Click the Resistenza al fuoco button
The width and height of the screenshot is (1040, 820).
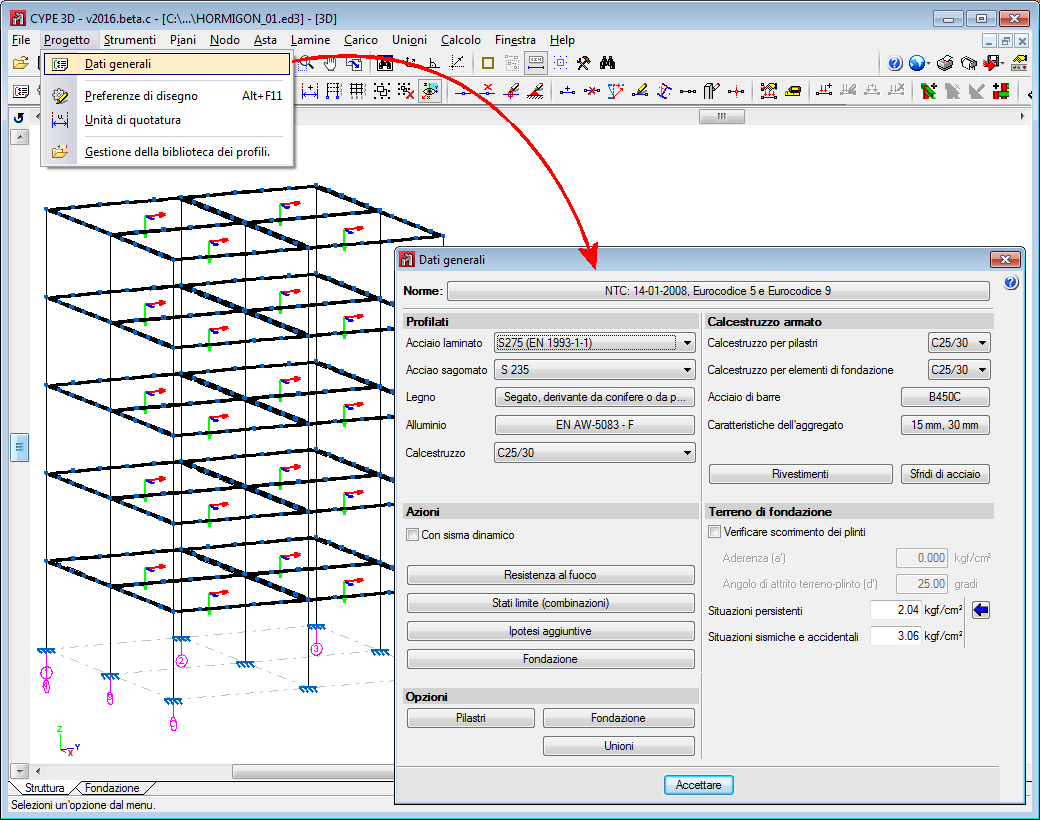(x=551, y=575)
